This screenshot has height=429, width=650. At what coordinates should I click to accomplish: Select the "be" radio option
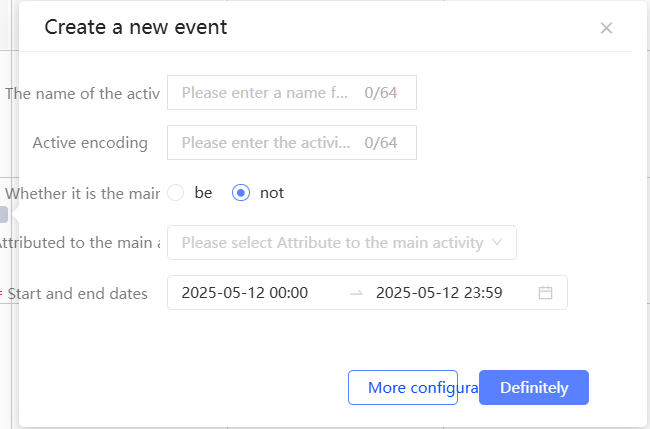[x=176, y=193]
